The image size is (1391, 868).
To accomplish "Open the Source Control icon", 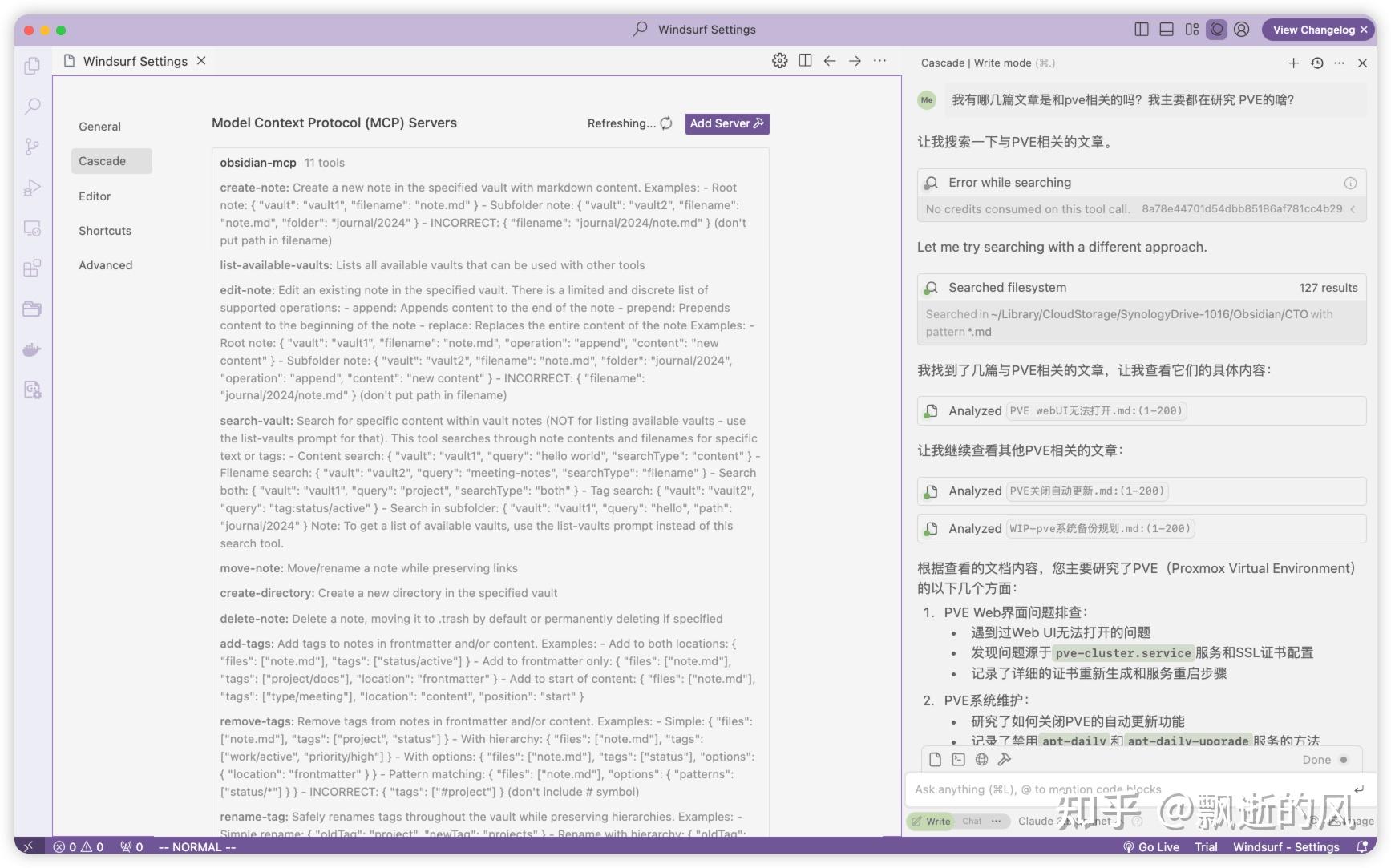I will click(x=32, y=147).
